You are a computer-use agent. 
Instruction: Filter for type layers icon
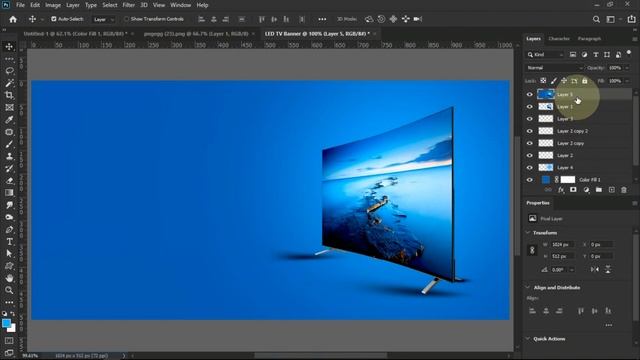click(x=596, y=55)
